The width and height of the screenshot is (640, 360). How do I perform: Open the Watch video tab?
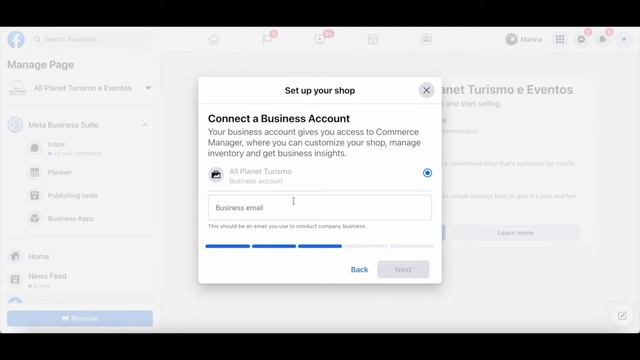[x=320, y=40]
